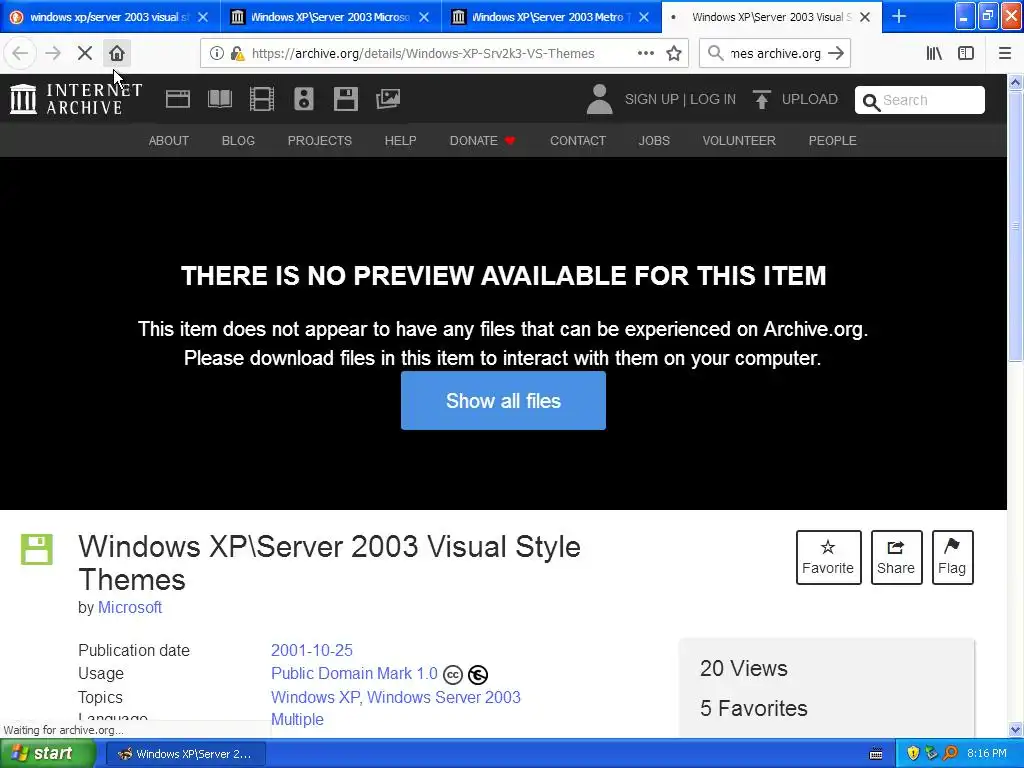Click the Share button
Viewport: 1024px width, 768px height.
[x=896, y=557]
